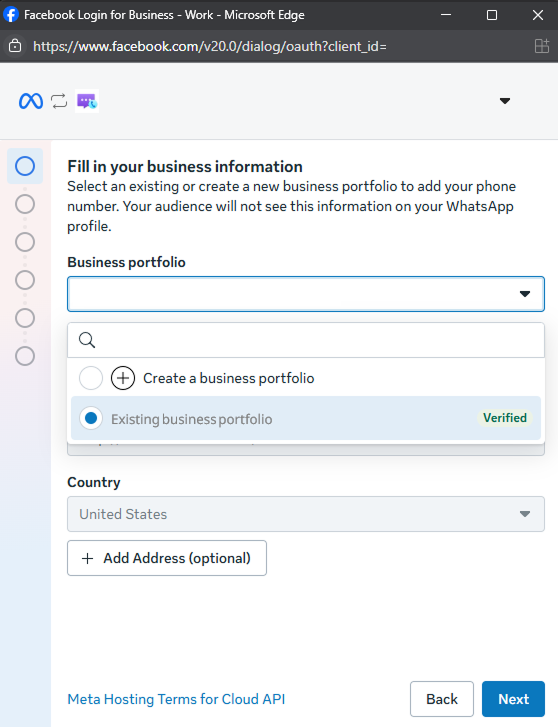Choose the Verified existing business portfolio option

pyautogui.click(x=306, y=418)
